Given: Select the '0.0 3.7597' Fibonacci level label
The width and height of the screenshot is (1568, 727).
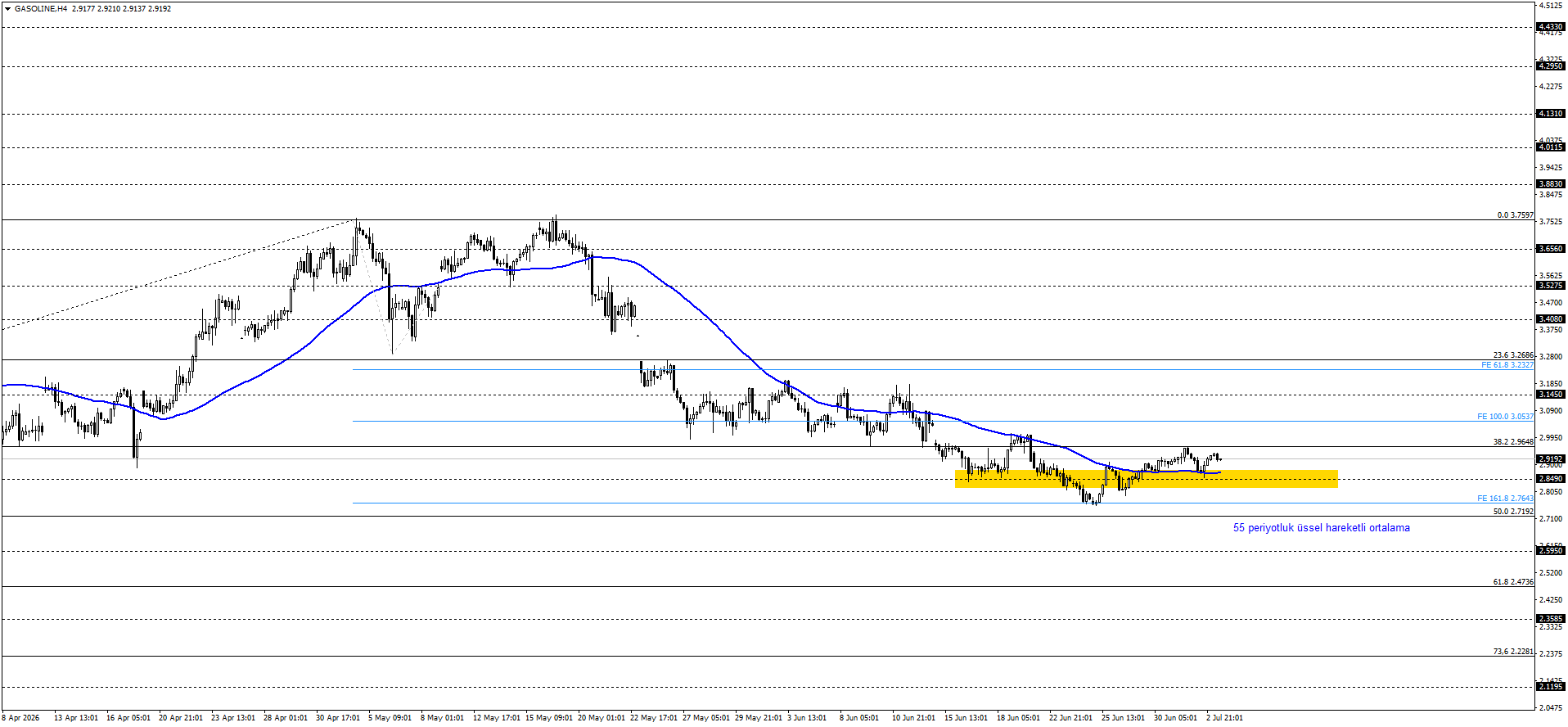Looking at the screenshot, I should pos(1516,215).
